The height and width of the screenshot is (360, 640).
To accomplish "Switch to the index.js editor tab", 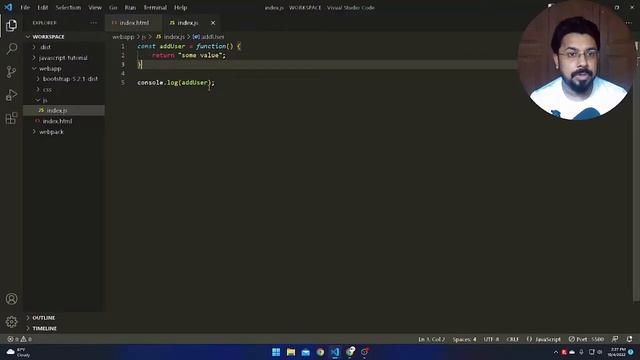I will (x=191, y=23).
